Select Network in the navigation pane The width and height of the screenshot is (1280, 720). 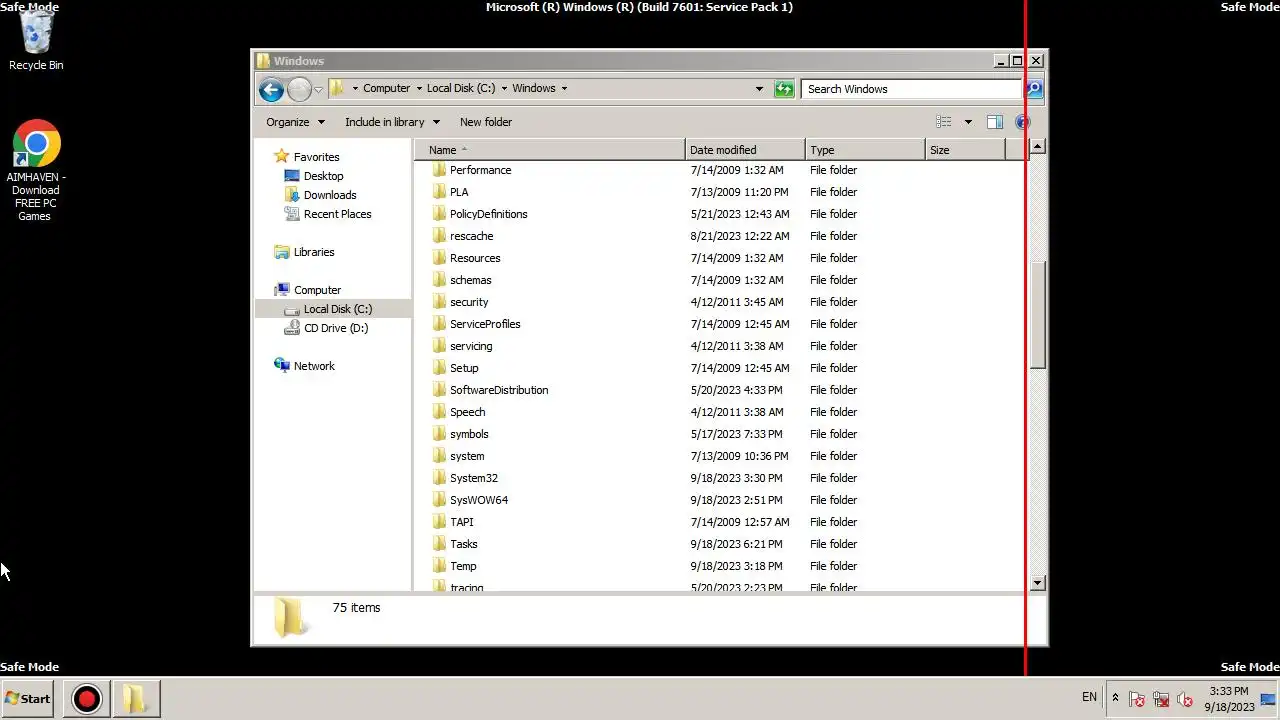click(x=314, y=366)
